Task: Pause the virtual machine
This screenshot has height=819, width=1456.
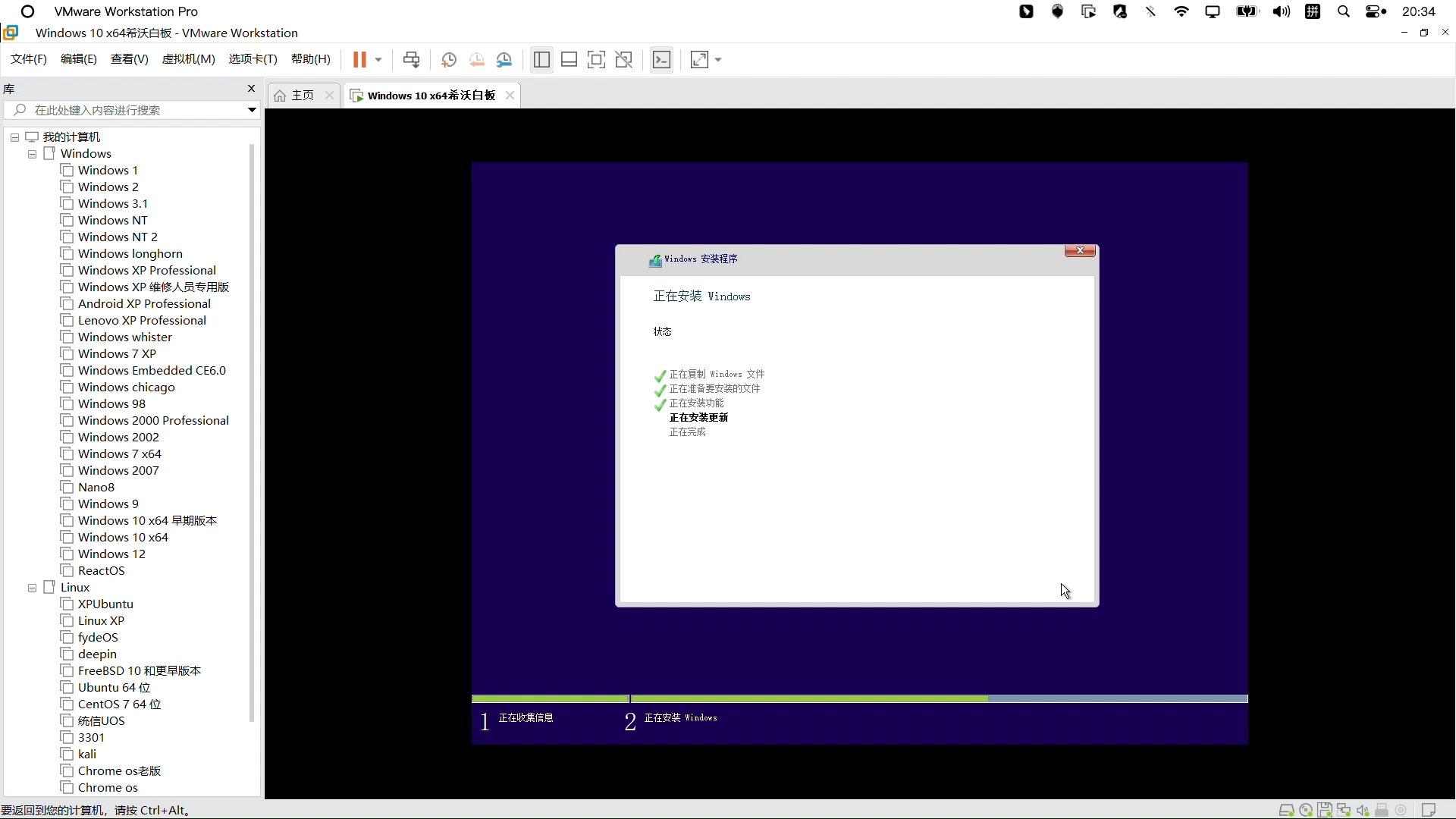Action: click(x=359, y=60)
